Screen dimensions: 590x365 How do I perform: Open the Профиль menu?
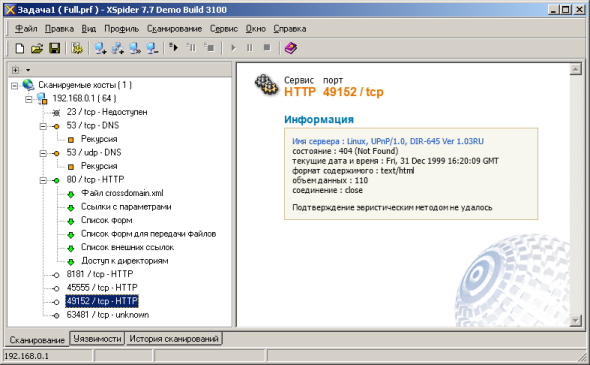122,29
